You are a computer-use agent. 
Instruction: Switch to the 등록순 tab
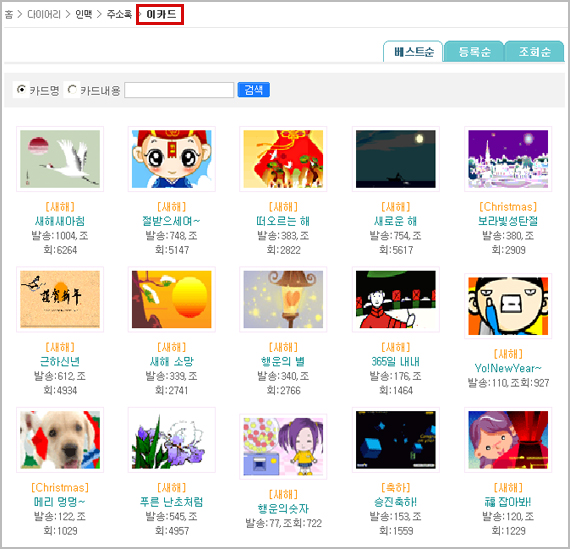tap(474, 52)
